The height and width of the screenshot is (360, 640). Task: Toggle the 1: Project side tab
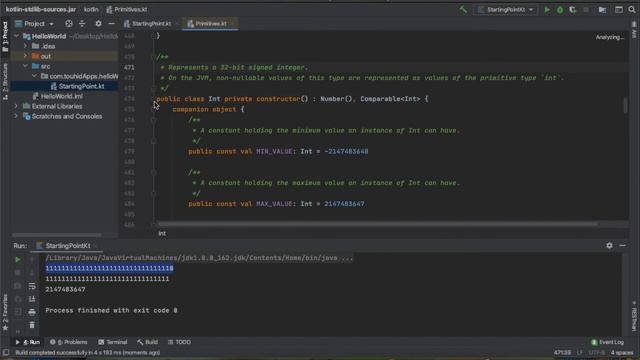[x=5, y=37]
